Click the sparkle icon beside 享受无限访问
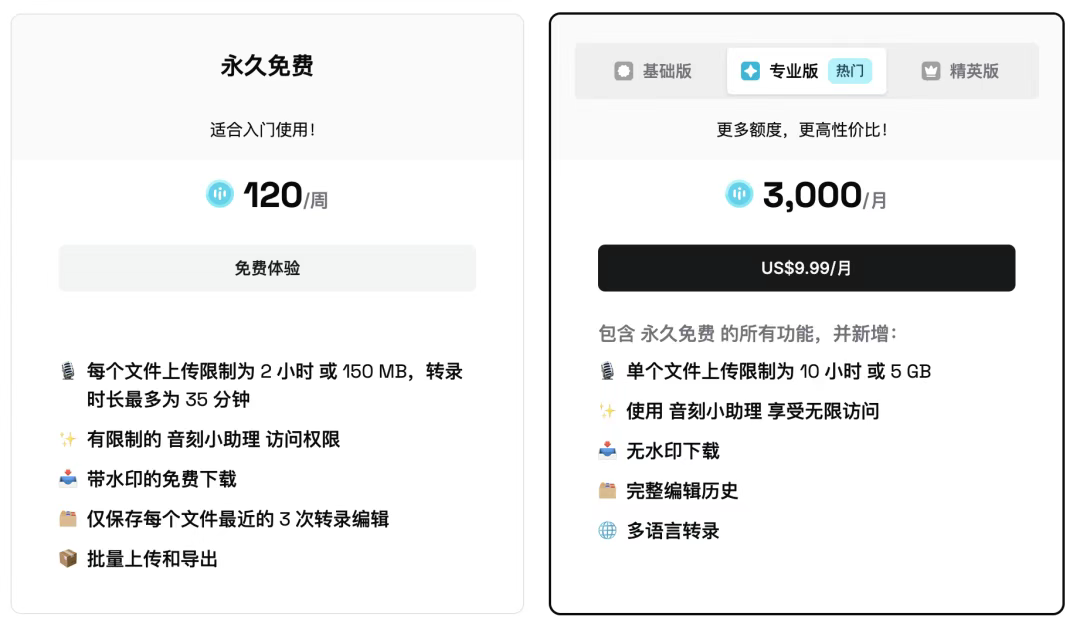The height and width of the screenshot is (637, 1080). (607, 411)
